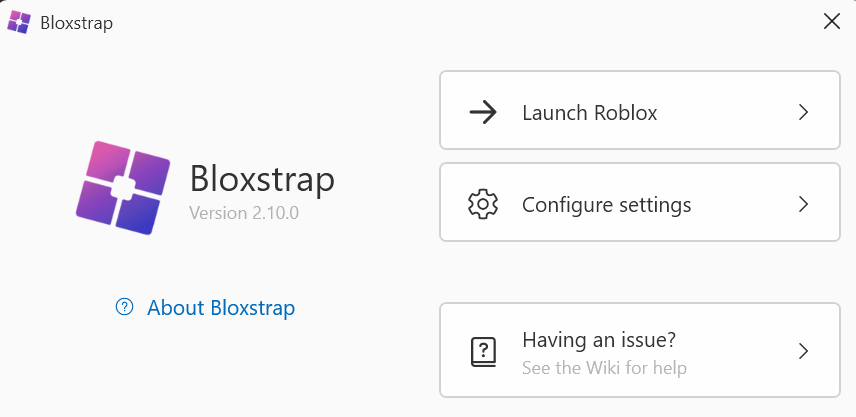Click the chevron on Launch Roblox card
This screenshot has width=856, height=417.
pos(803,112)
